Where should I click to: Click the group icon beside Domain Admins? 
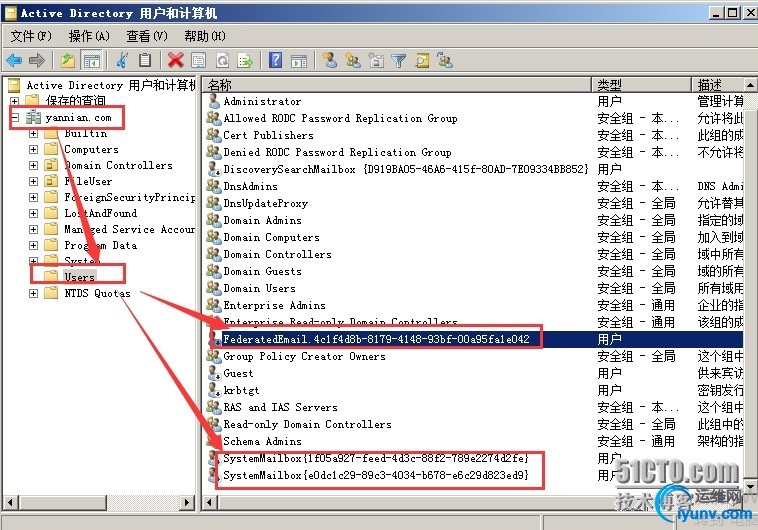pos(214,220)
